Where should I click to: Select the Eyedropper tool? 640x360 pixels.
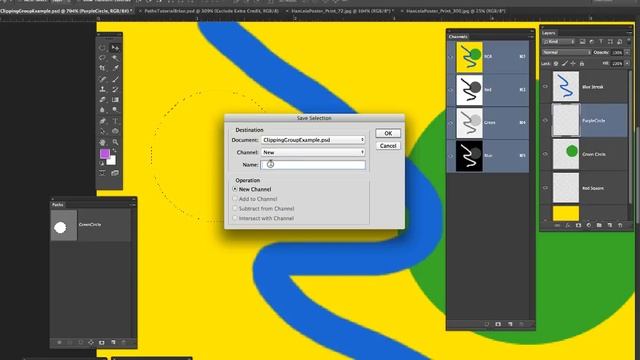[x=115, y=68]
